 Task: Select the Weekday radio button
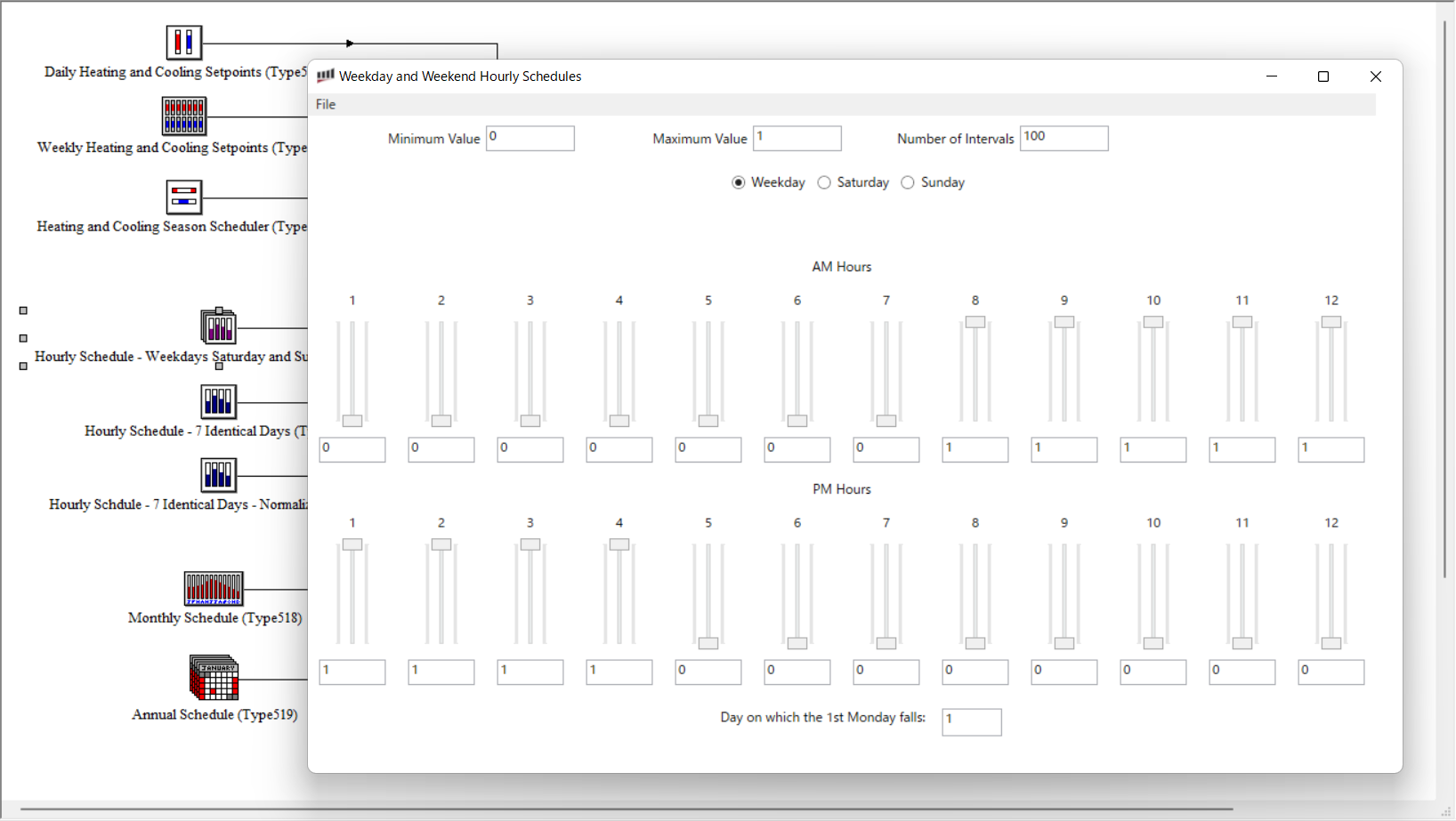pyautogui.click(x=738, y=182)
